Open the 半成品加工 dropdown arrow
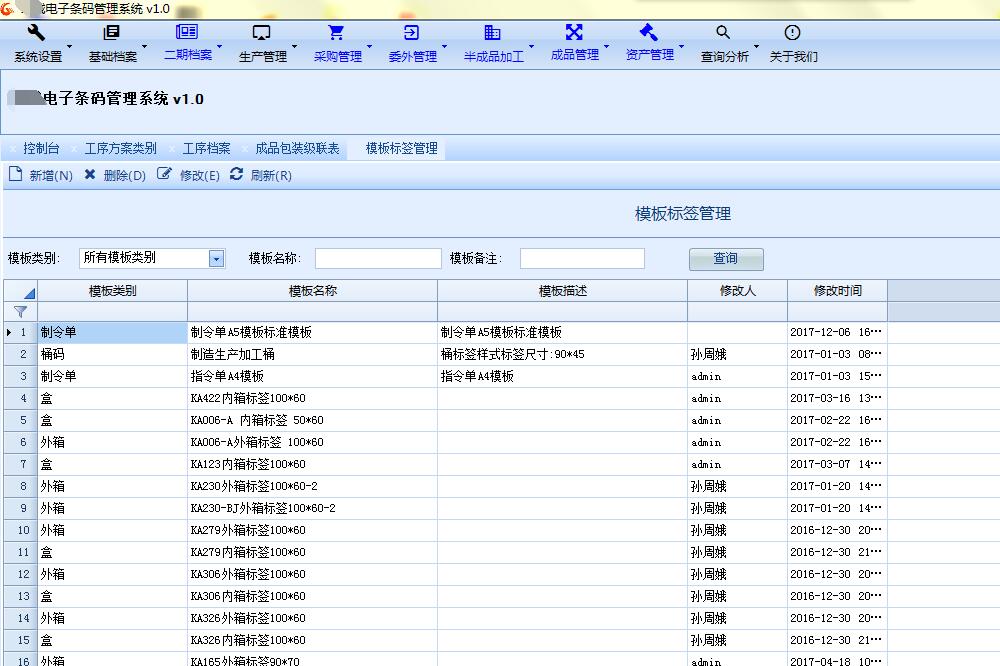1000x666 pixels. (531, 47)
